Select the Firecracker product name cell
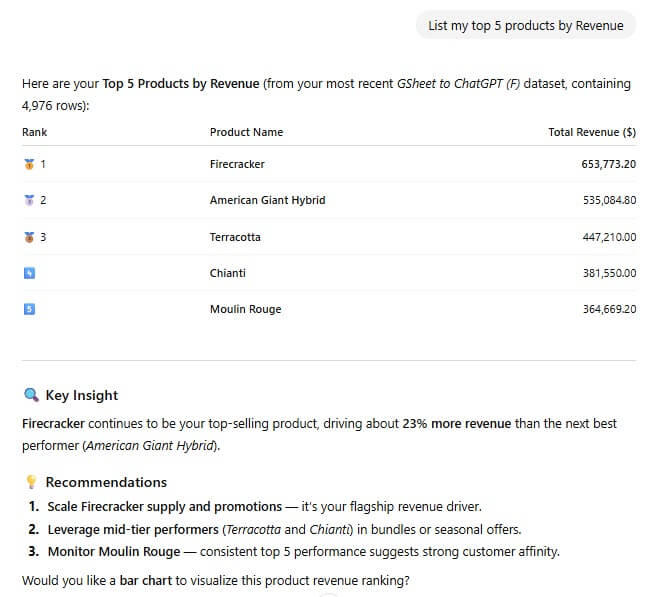Image resolution: width=659 pixels, height=597 pixels. click(237, 164)
